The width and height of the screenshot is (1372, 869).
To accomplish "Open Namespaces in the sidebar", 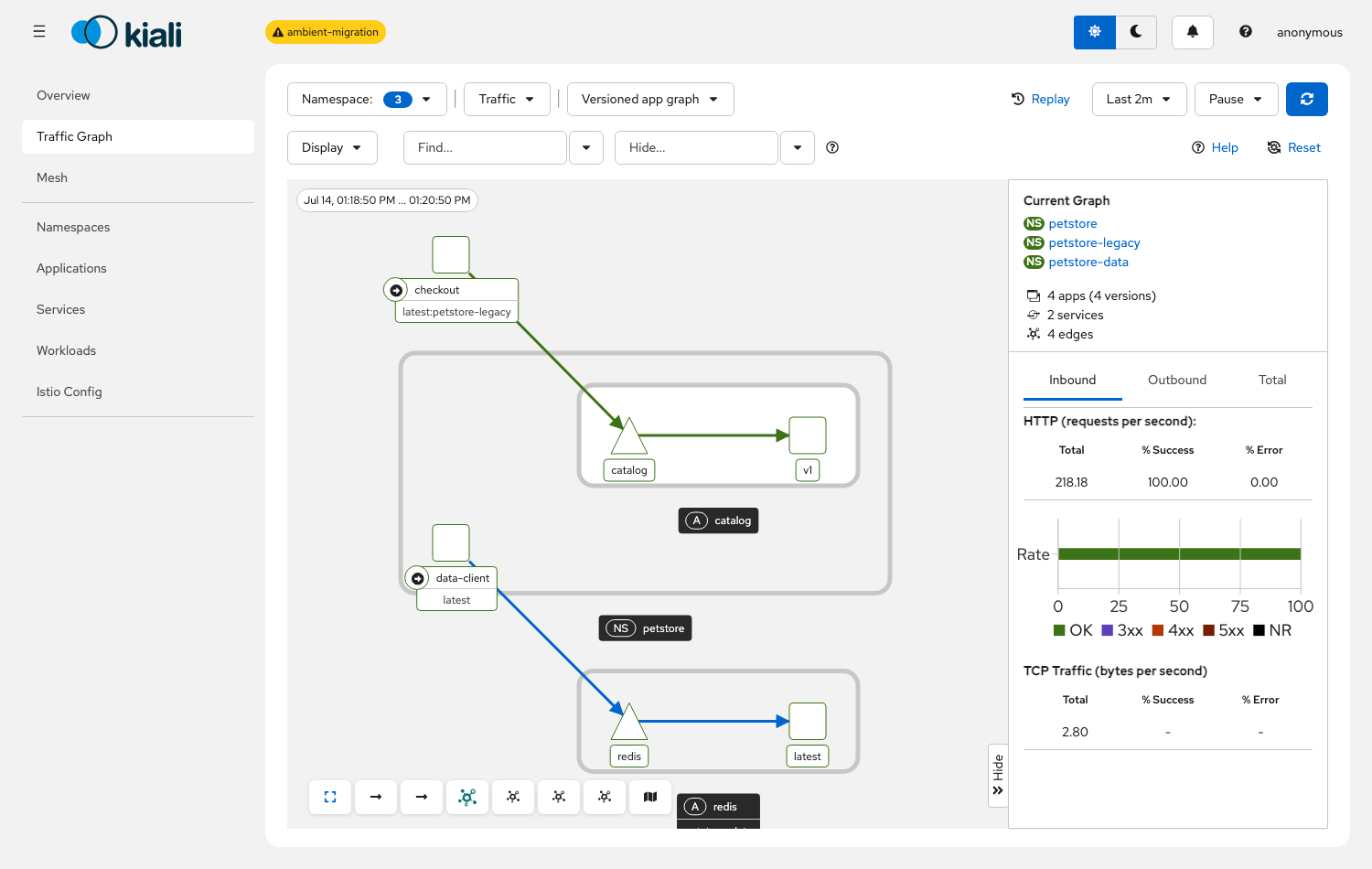I will (x=138, y=227).
